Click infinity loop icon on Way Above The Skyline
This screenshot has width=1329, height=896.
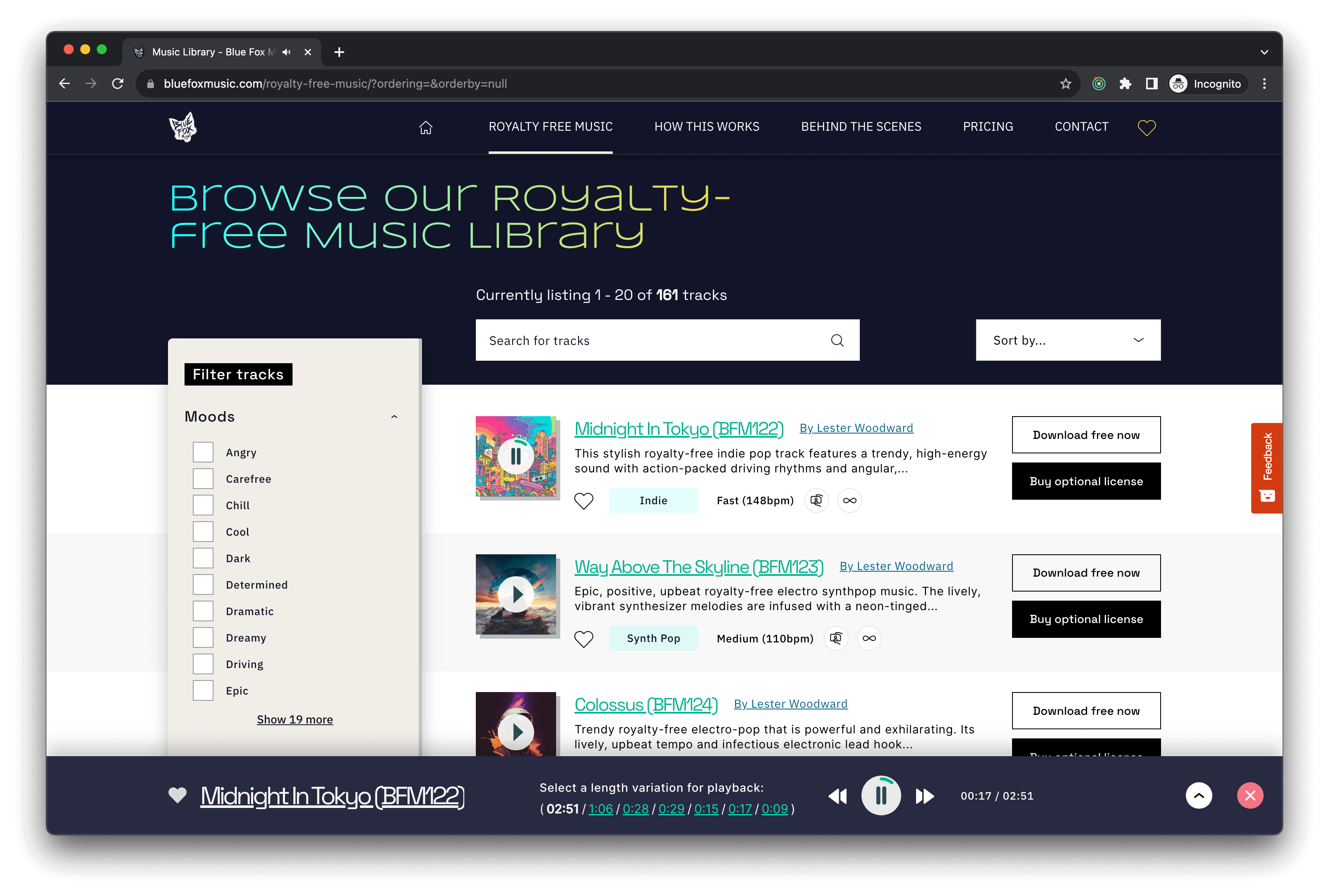coord(869,638)
